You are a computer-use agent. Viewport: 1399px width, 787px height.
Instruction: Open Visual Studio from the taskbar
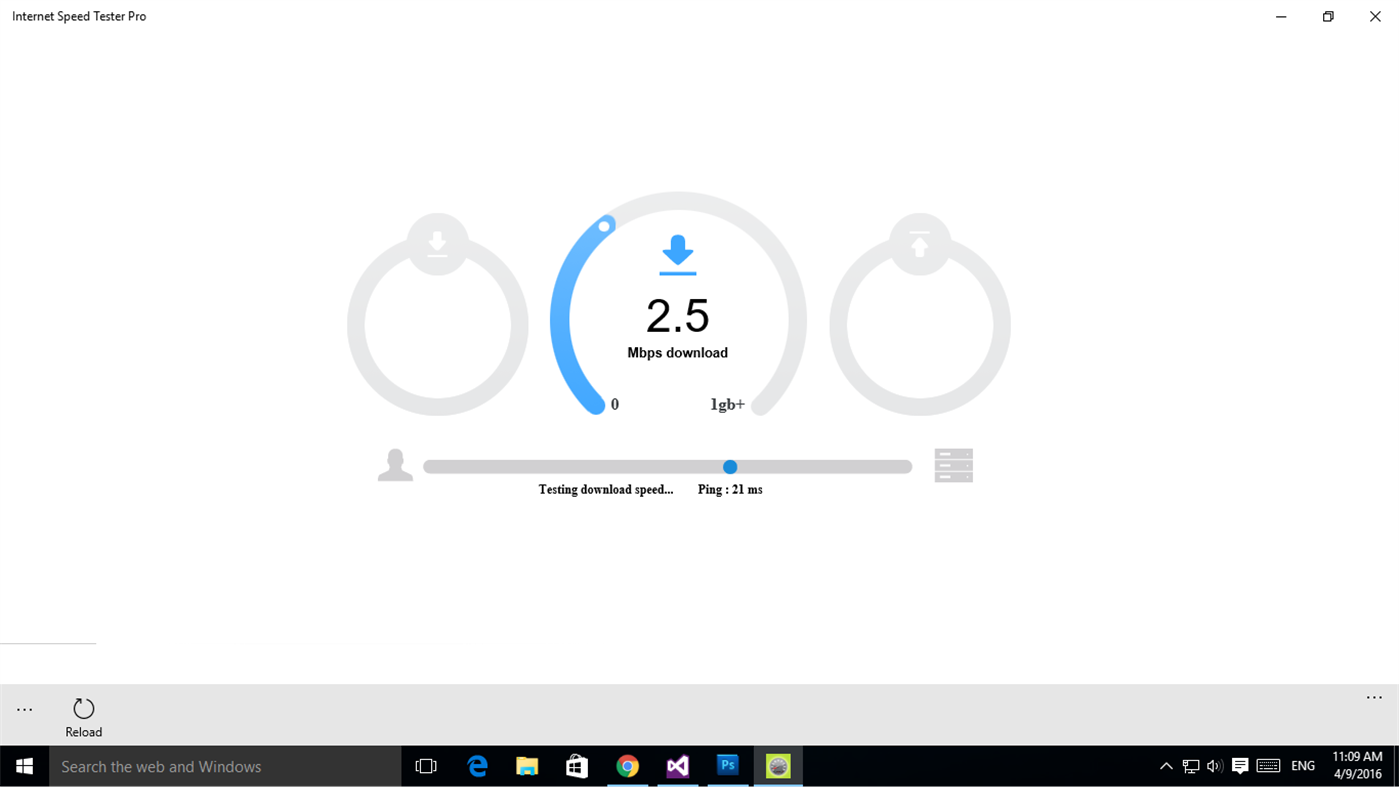677,765
